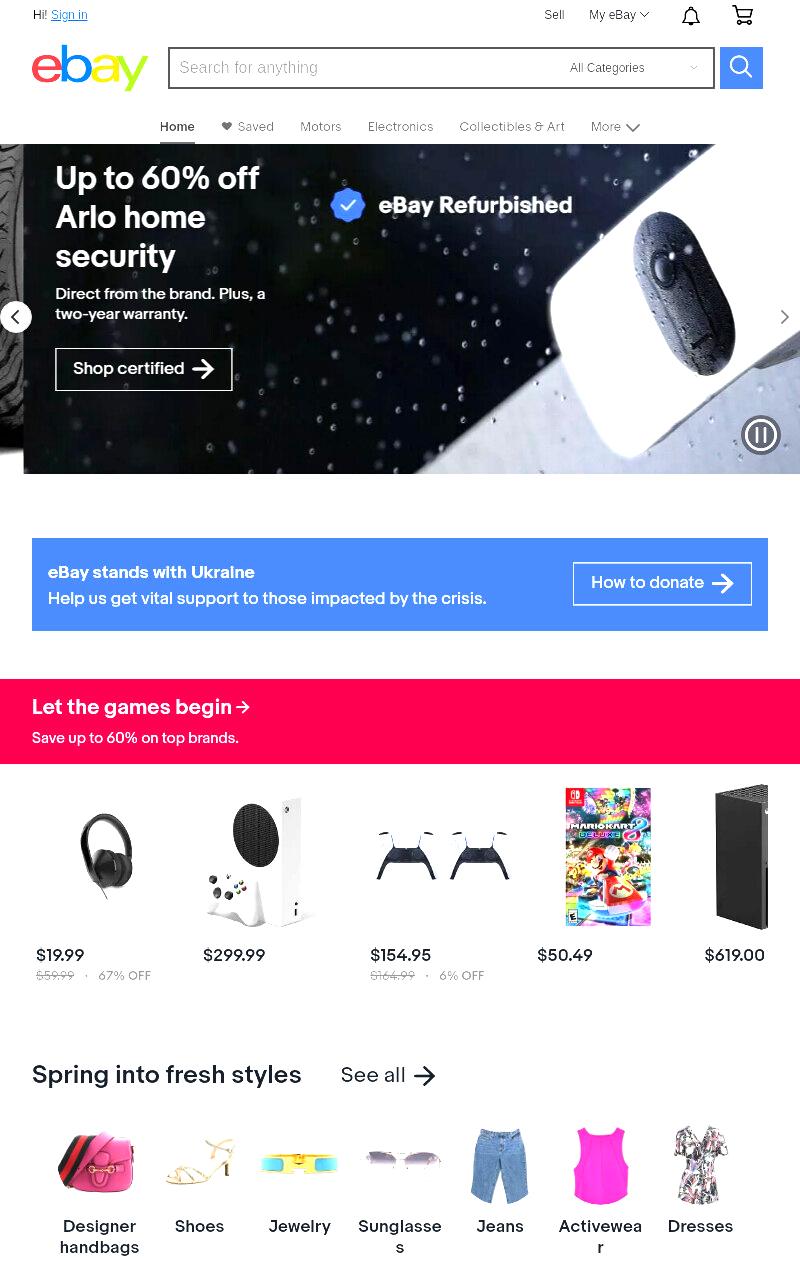Show the previous banner slide

coord(16,317)
